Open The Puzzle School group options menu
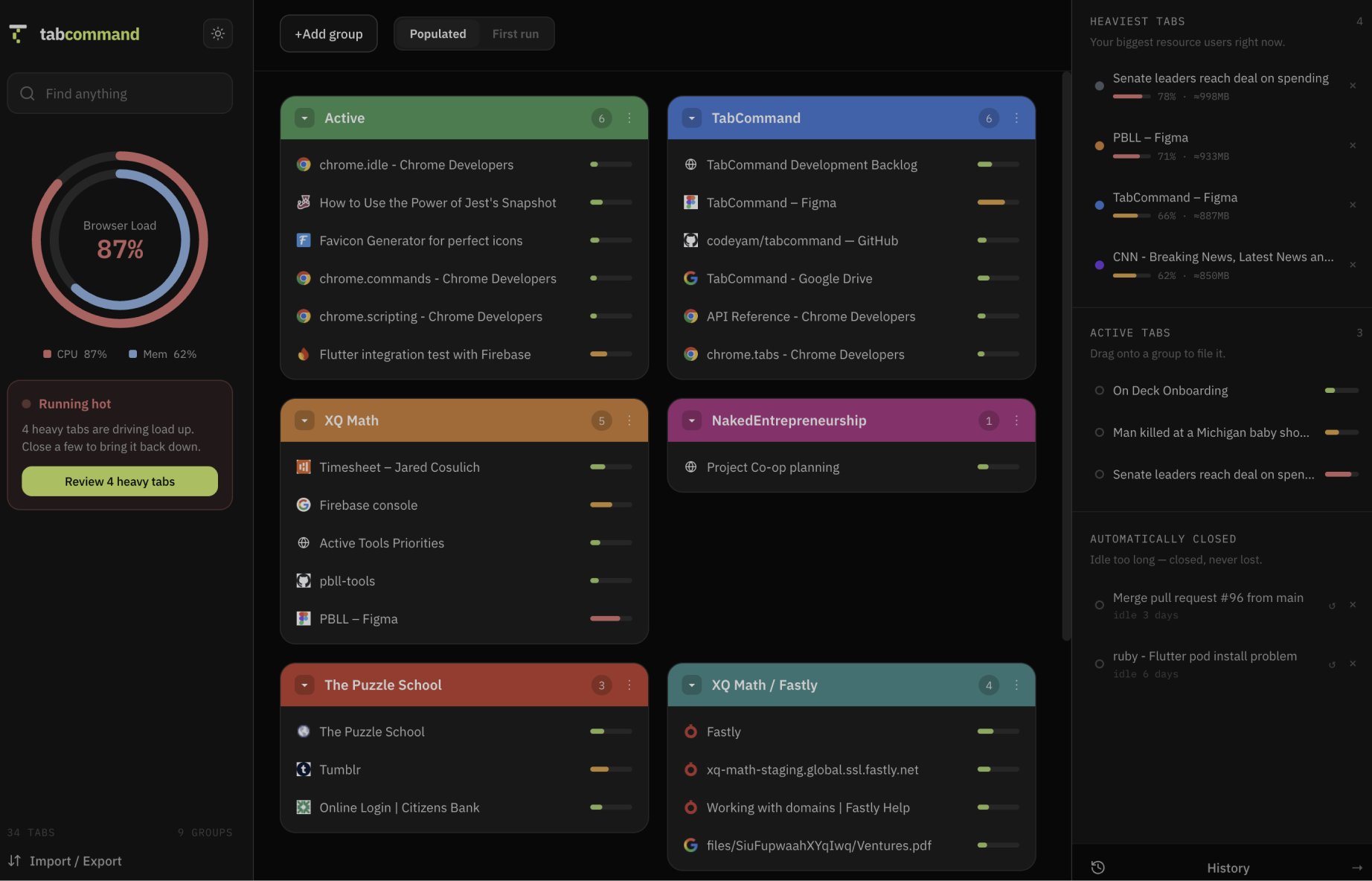Viewport: 1372px width, 881px height. click(629, 685)
